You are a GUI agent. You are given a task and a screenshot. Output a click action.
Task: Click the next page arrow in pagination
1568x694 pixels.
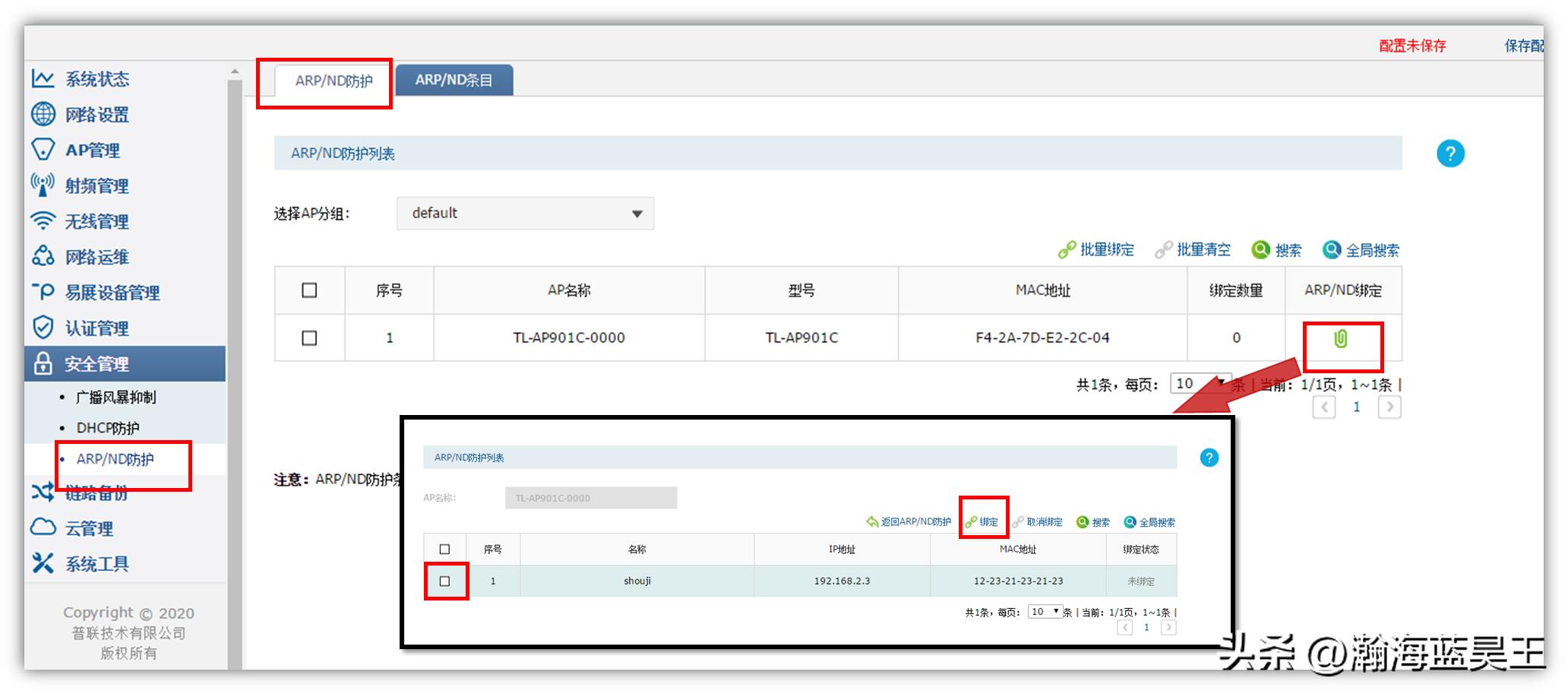1389,407
